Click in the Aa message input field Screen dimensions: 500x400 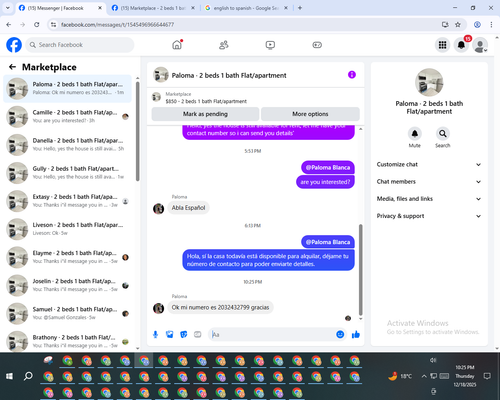pyautogui.click(x=273, y=334)
